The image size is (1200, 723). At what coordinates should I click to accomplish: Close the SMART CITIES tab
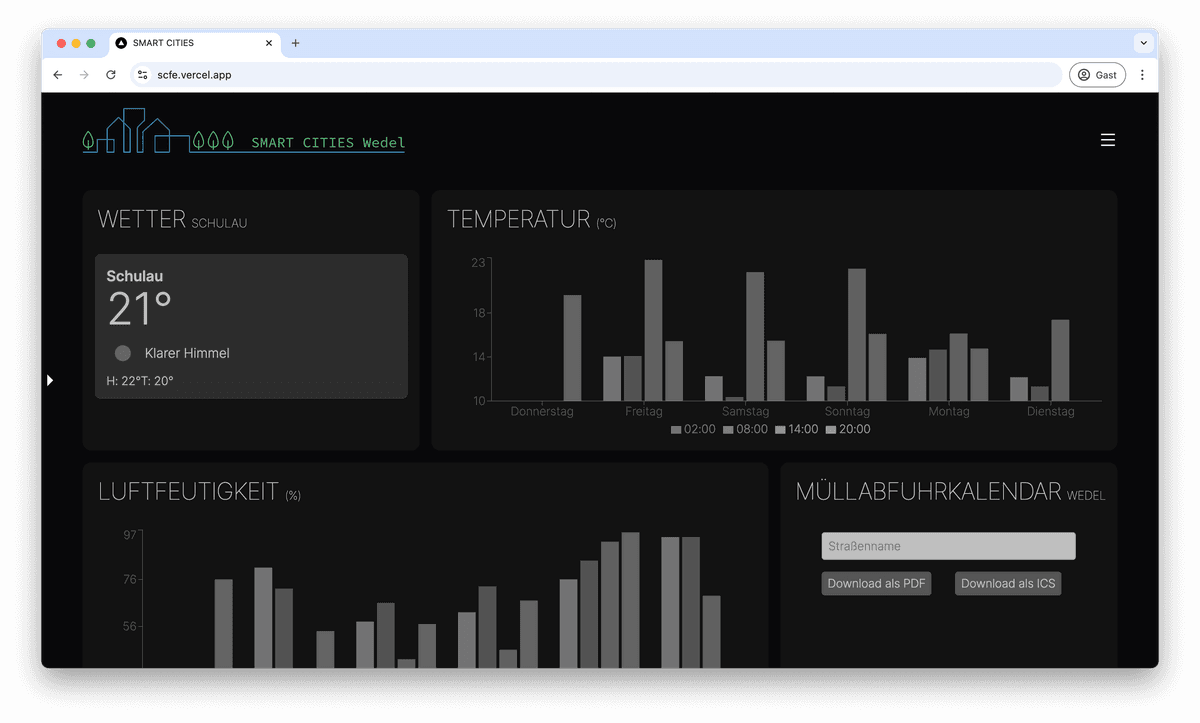[x=269, y=43]
